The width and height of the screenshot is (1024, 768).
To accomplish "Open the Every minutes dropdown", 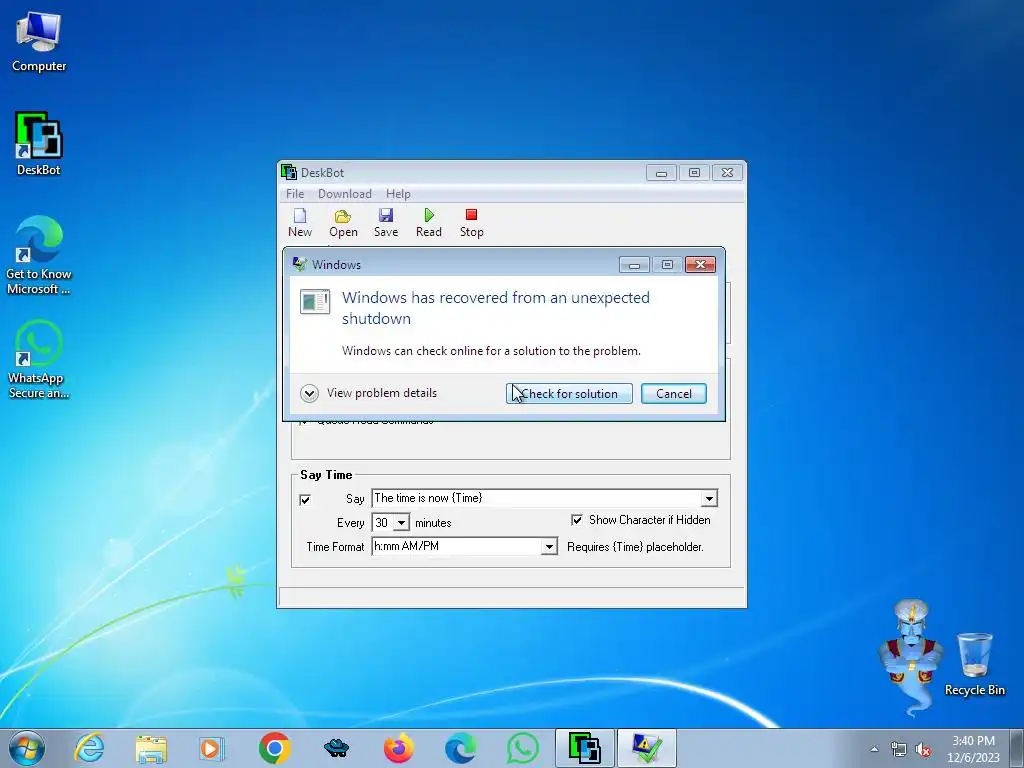I will pos(402,523).
